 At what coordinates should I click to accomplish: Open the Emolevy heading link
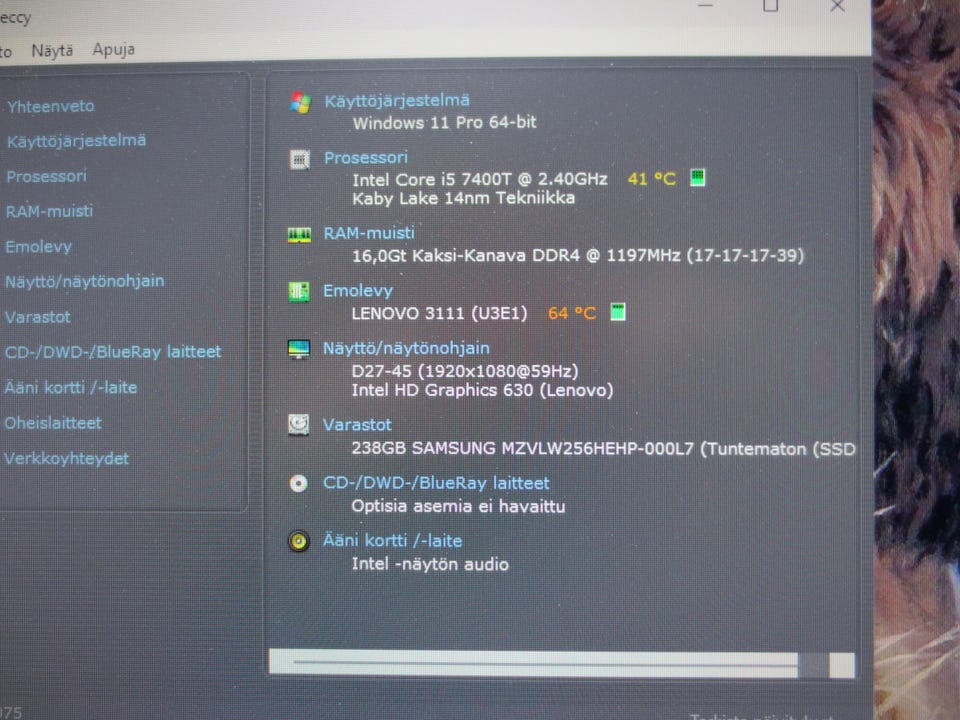(x=358, y=291)
